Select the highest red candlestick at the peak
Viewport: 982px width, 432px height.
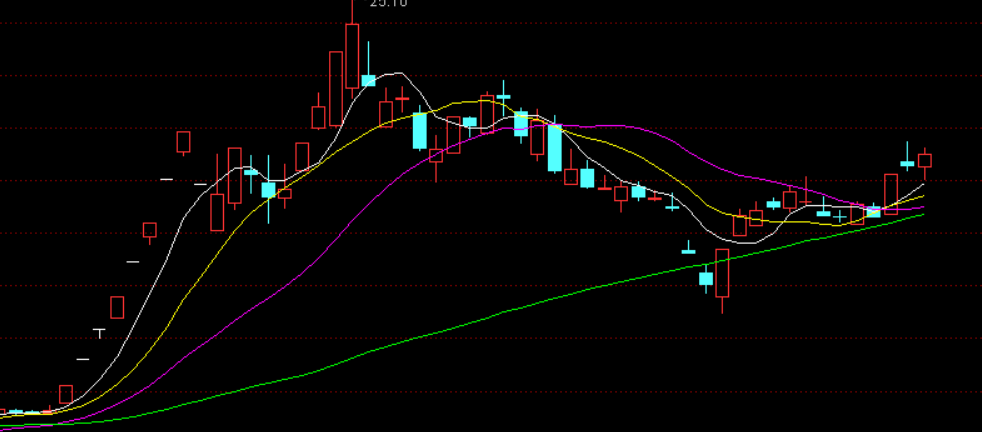click(x=352, y=56)
